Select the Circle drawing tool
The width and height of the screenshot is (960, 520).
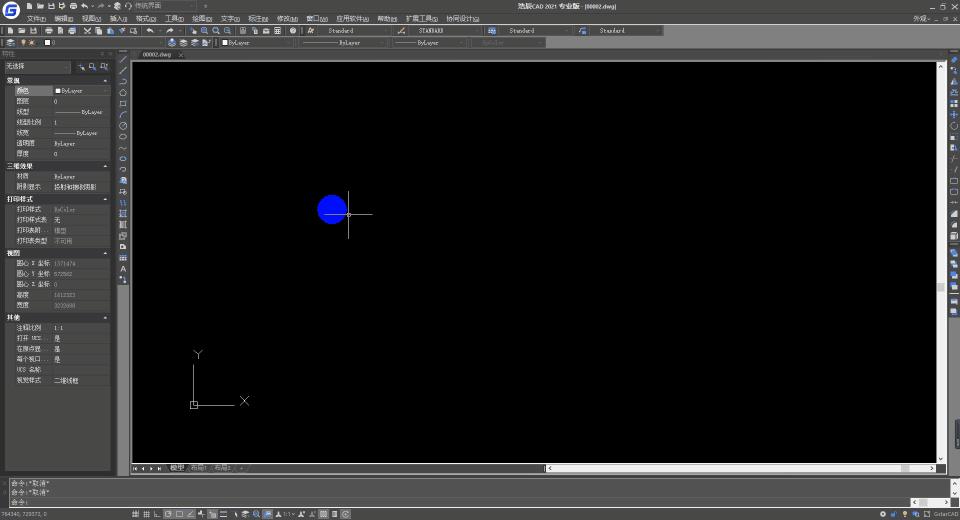pyautogui.click(x=123, y=126)
